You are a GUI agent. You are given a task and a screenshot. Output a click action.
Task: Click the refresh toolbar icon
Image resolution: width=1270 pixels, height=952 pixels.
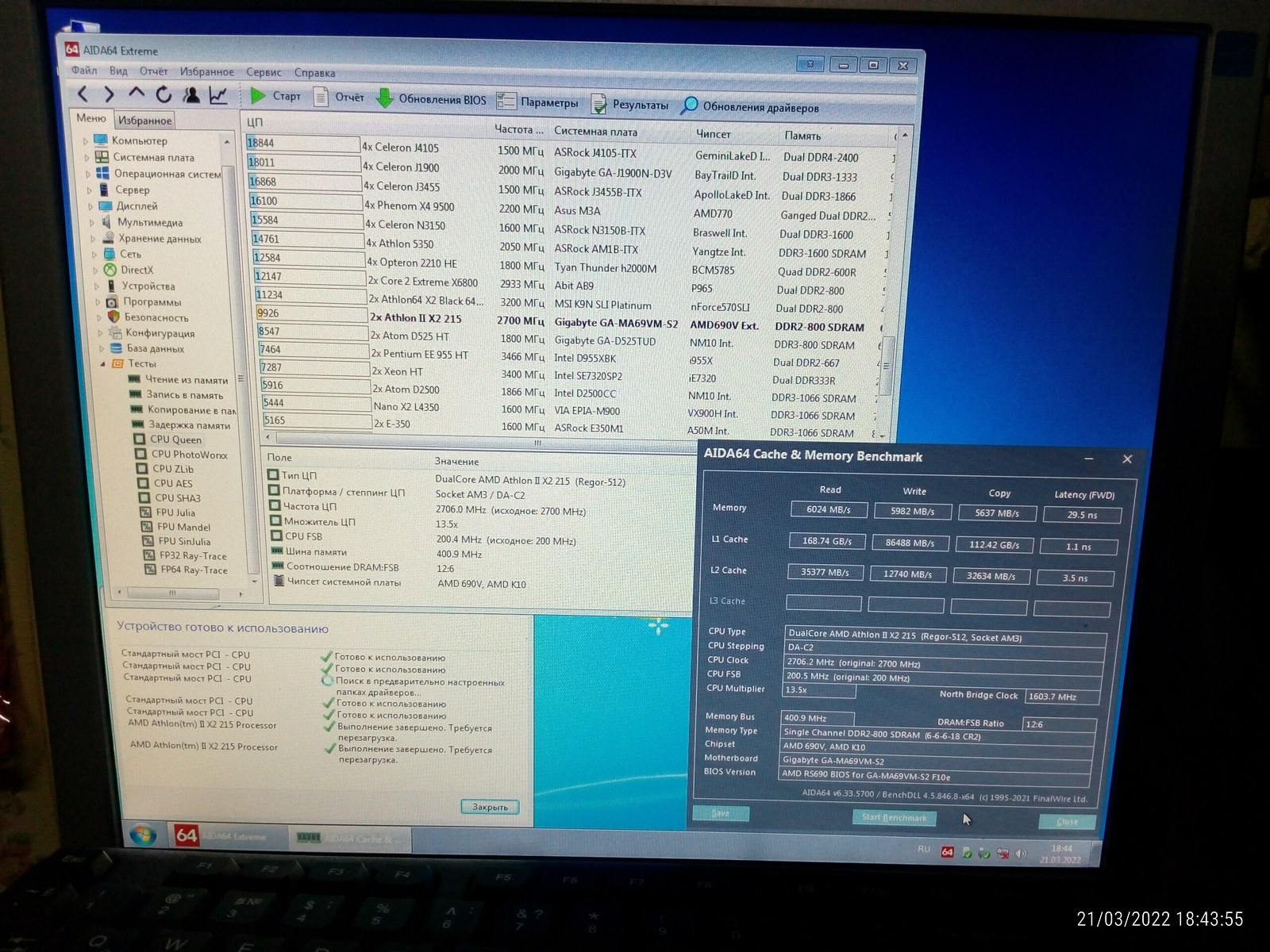tap(164, 95)
